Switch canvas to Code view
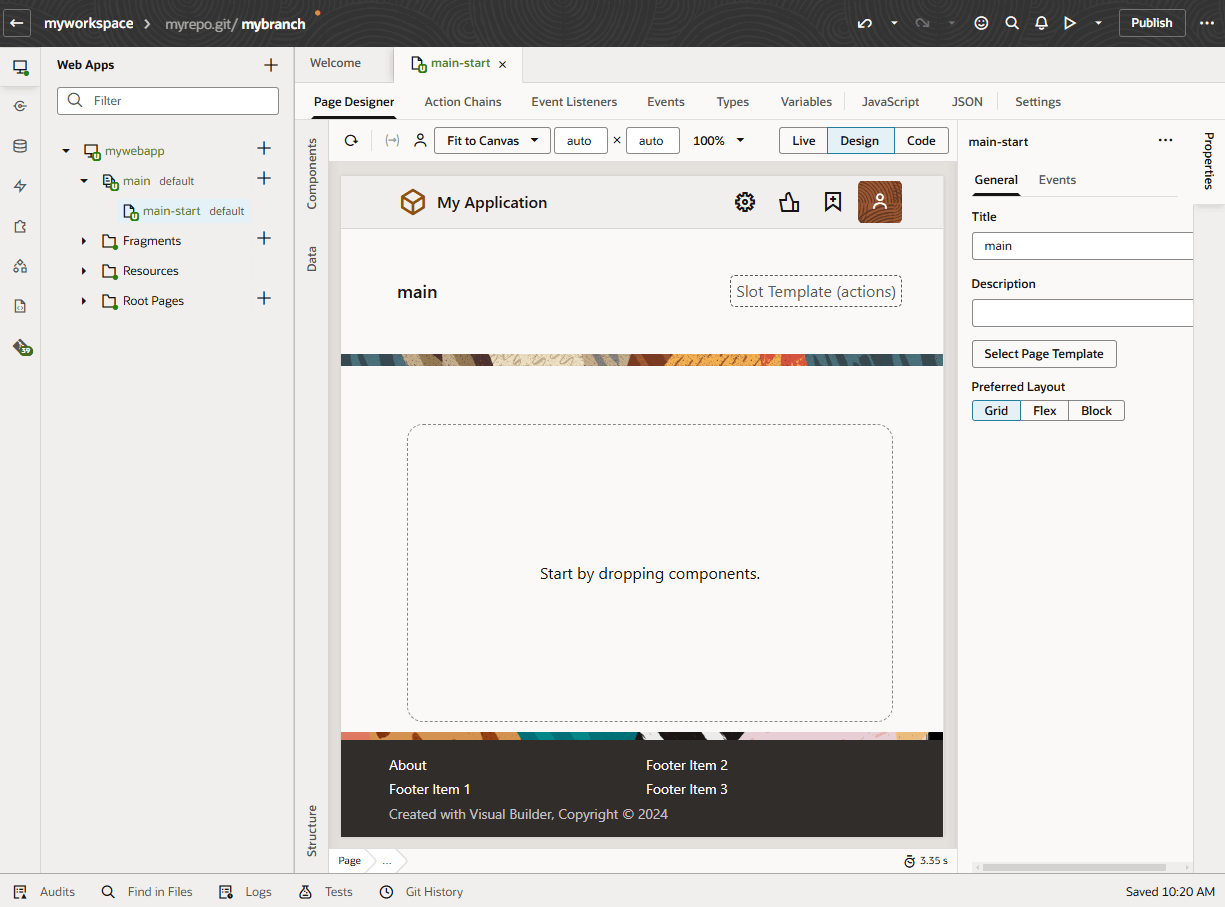The width and height of the screenshot is (1225, 907). click(921, 141)
